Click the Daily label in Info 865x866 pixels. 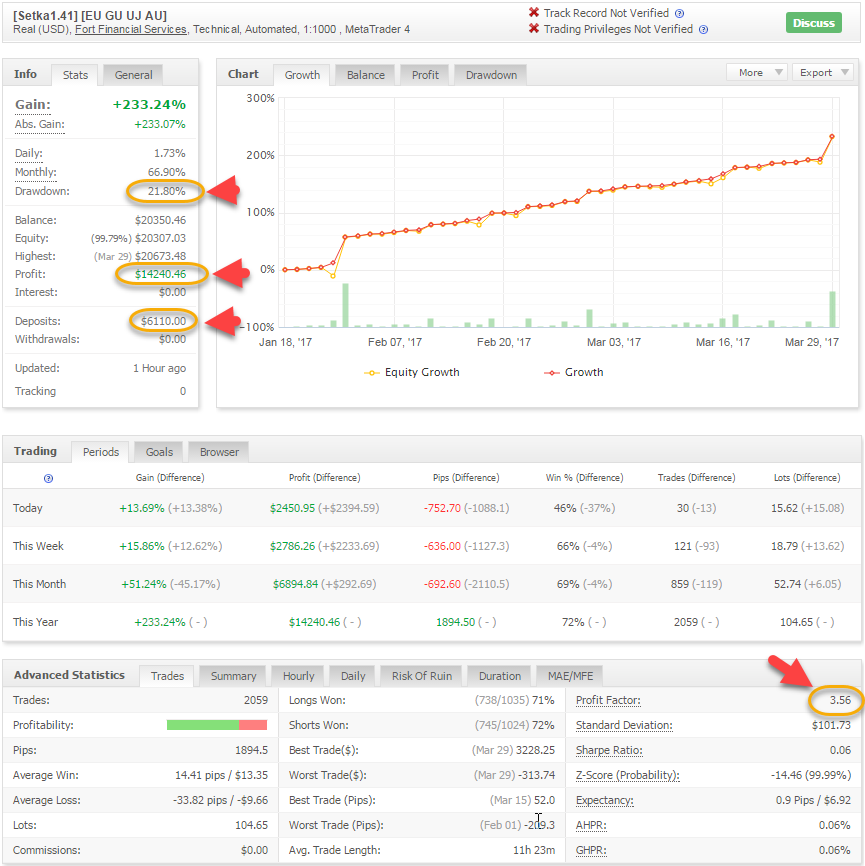pyautogui.click(x=28, y=154)
